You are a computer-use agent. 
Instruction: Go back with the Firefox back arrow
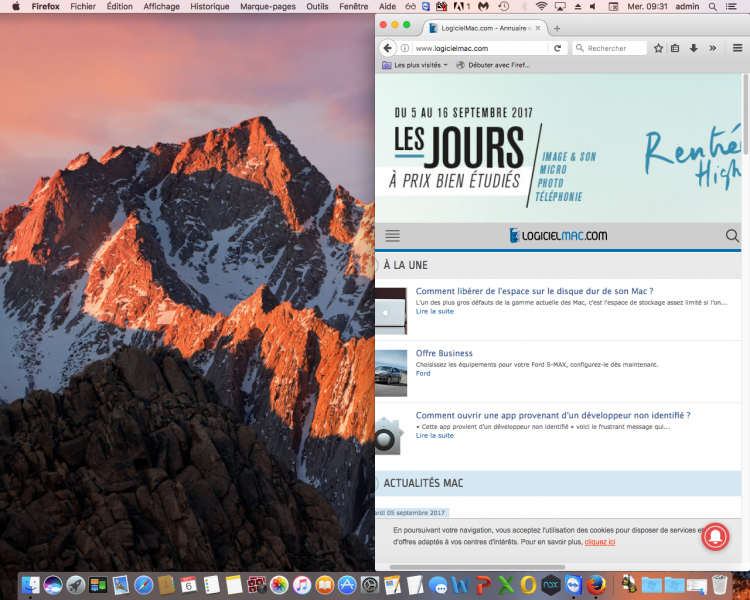click(387, 48)
